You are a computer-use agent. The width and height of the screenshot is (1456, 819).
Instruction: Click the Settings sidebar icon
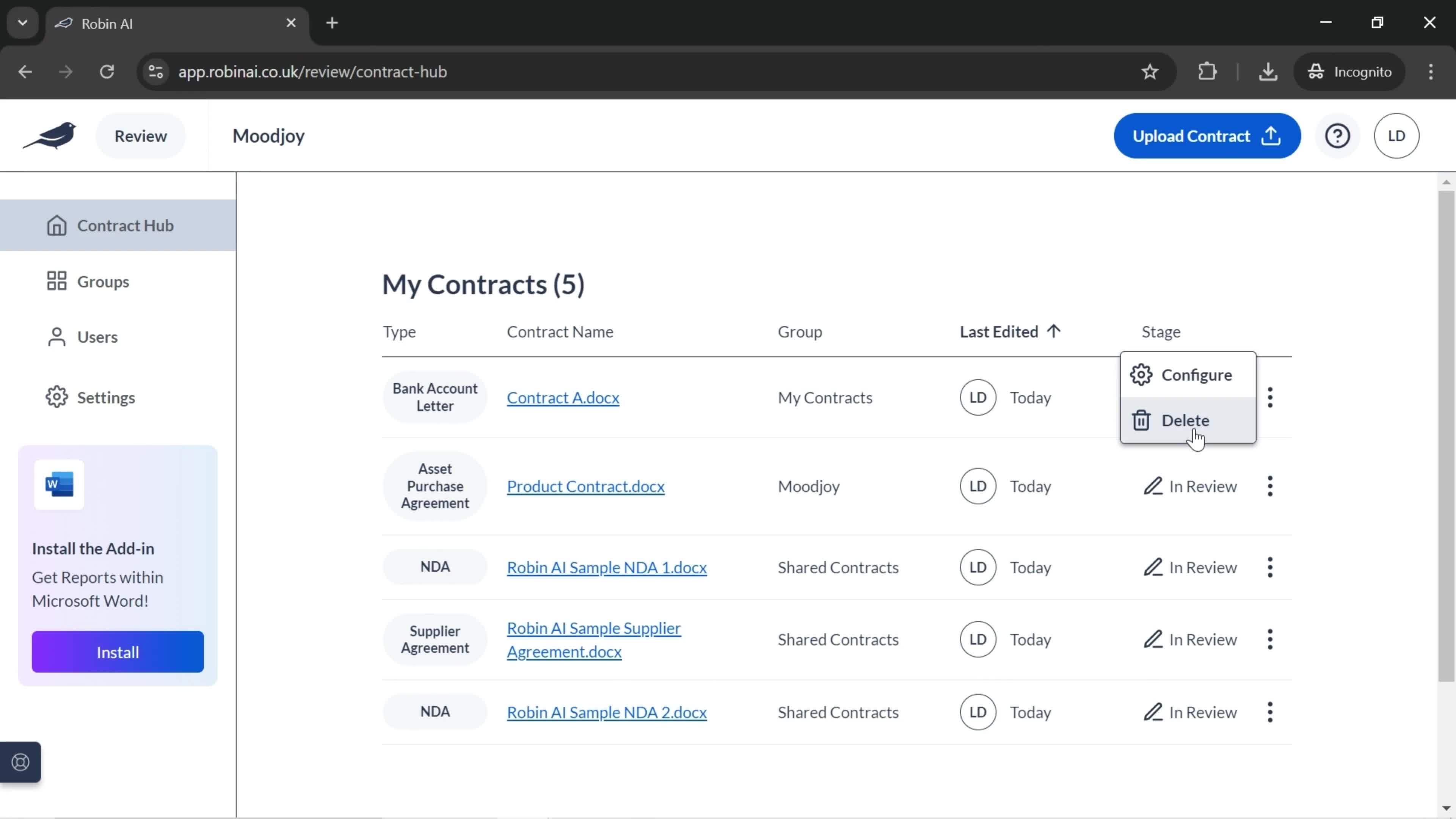pyautogui.click(x=56, y=397)
